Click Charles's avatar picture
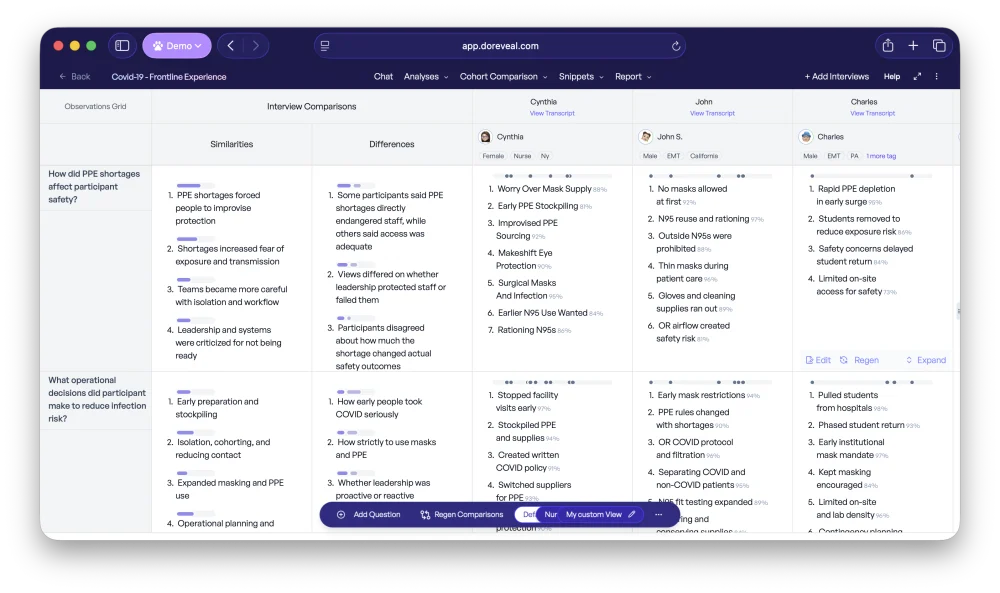 [806, 136]
